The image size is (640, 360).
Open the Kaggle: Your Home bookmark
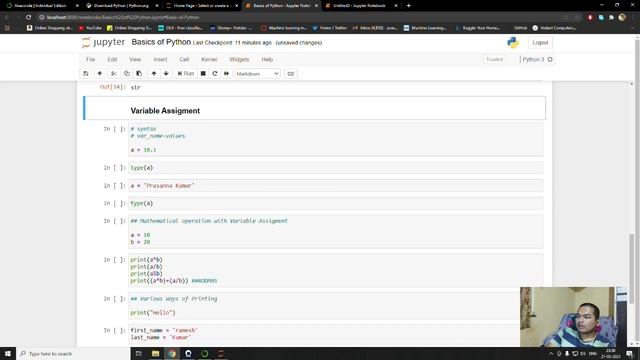[x=477, y=28]
